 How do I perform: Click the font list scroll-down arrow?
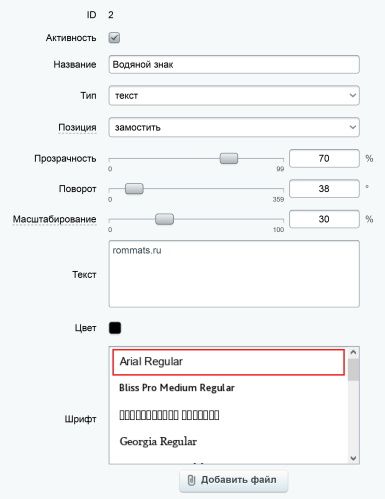point(354,458)
